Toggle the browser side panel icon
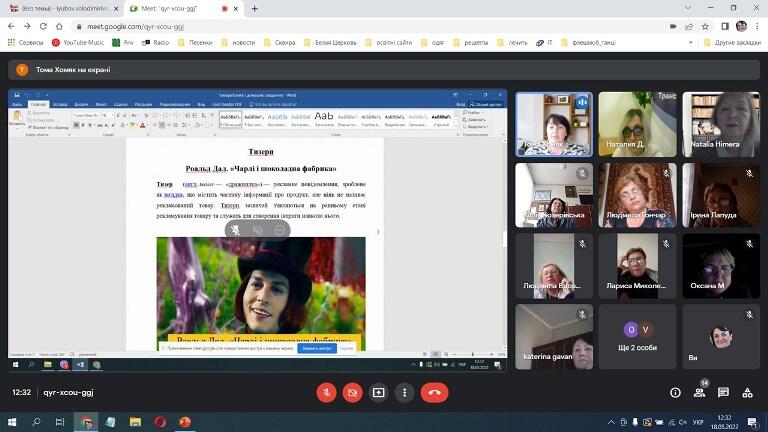 [x=725, y=26]
